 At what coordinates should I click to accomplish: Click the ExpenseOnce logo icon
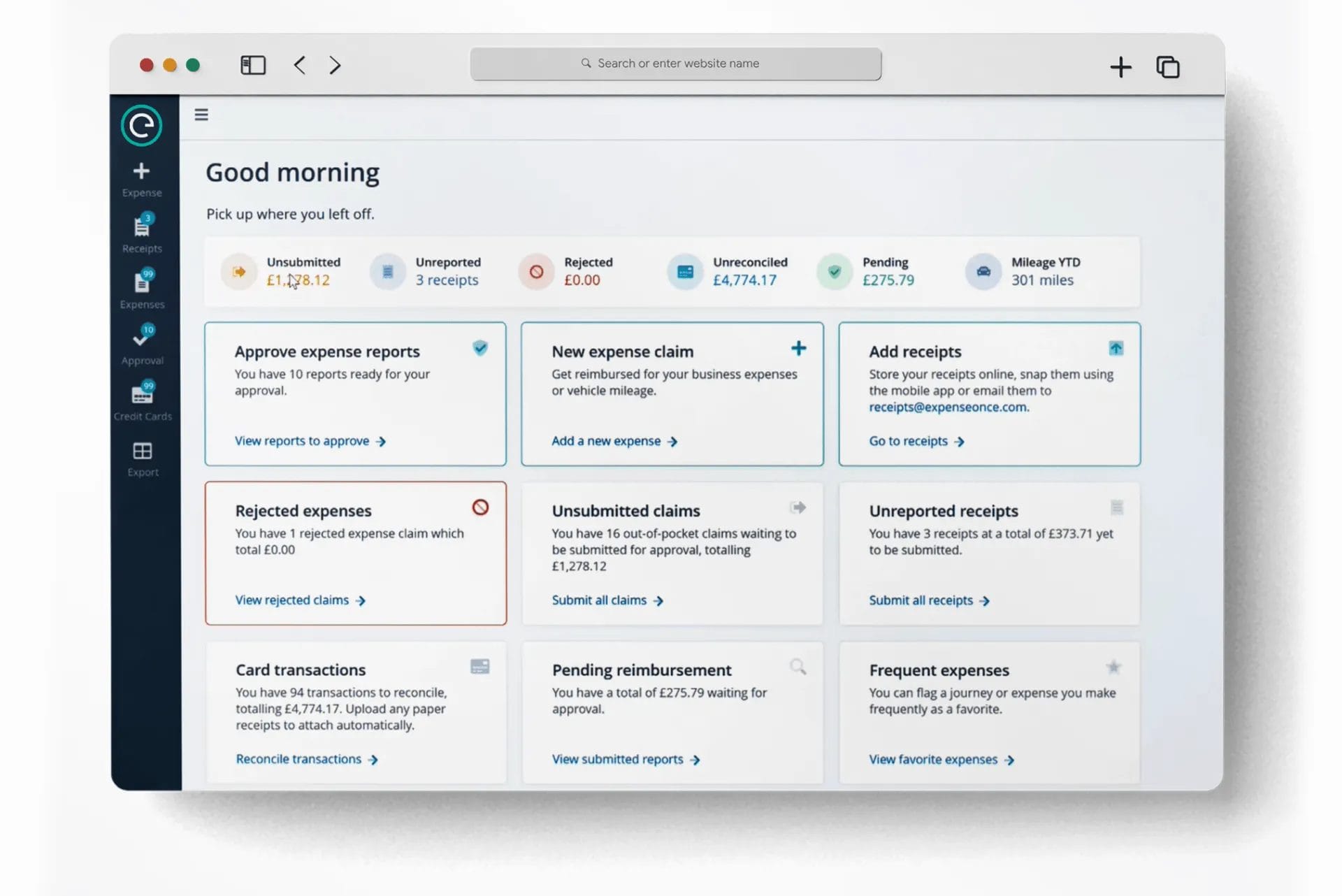tap(142, 126)
